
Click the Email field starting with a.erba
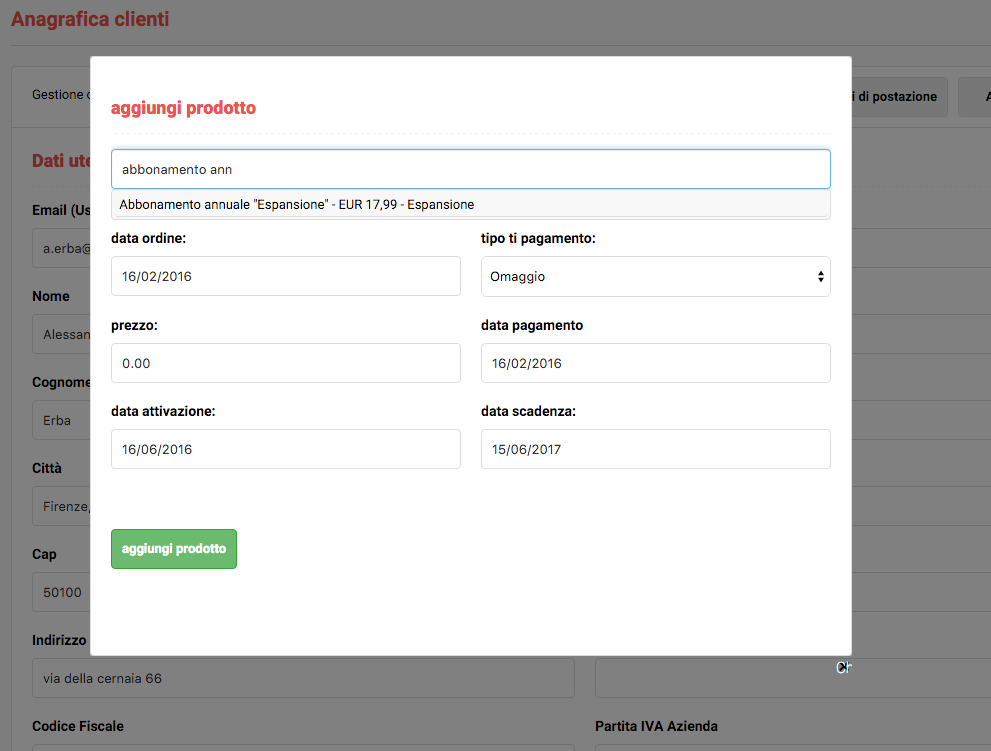point(60,248)
